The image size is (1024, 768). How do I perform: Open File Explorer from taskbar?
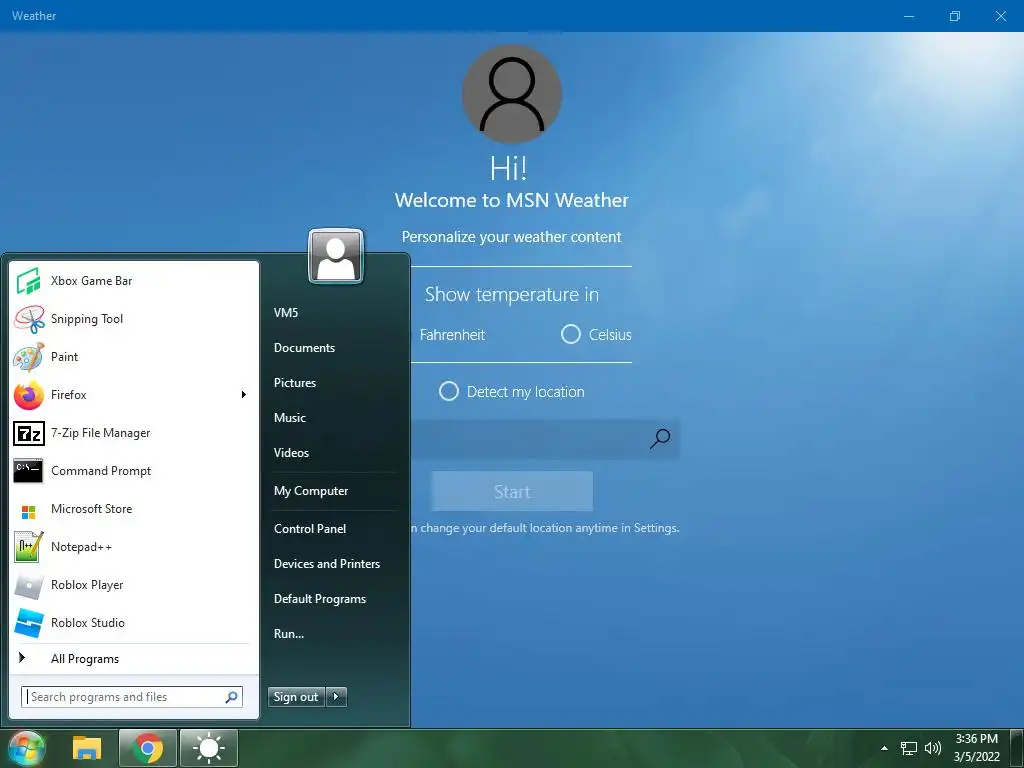point(87,748)
